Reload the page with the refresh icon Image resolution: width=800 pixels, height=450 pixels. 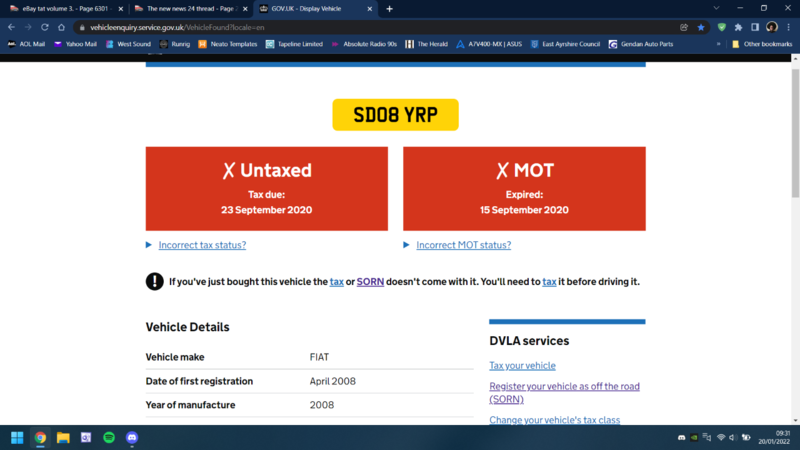[x=45, y=27]
